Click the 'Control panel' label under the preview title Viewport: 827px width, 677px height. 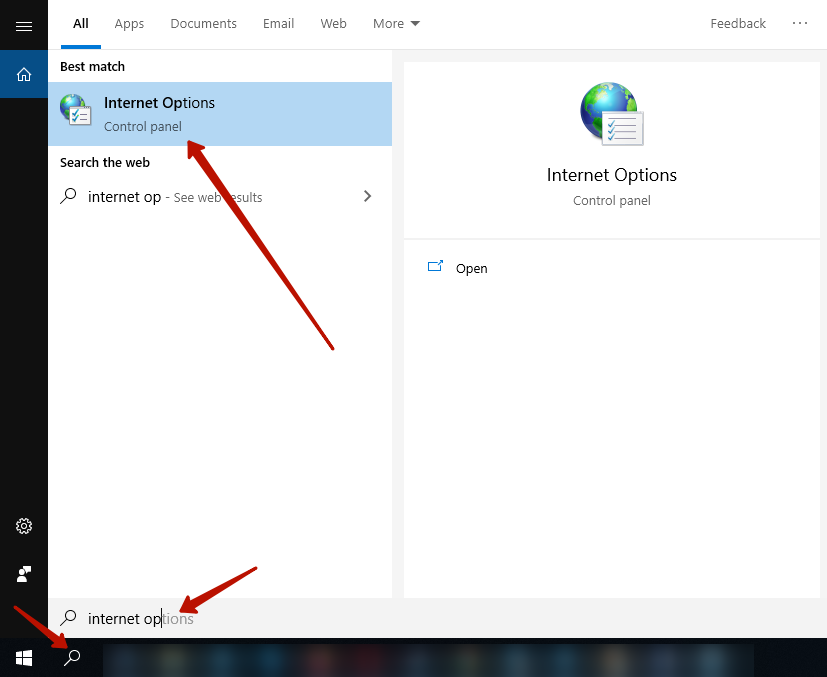611,200
